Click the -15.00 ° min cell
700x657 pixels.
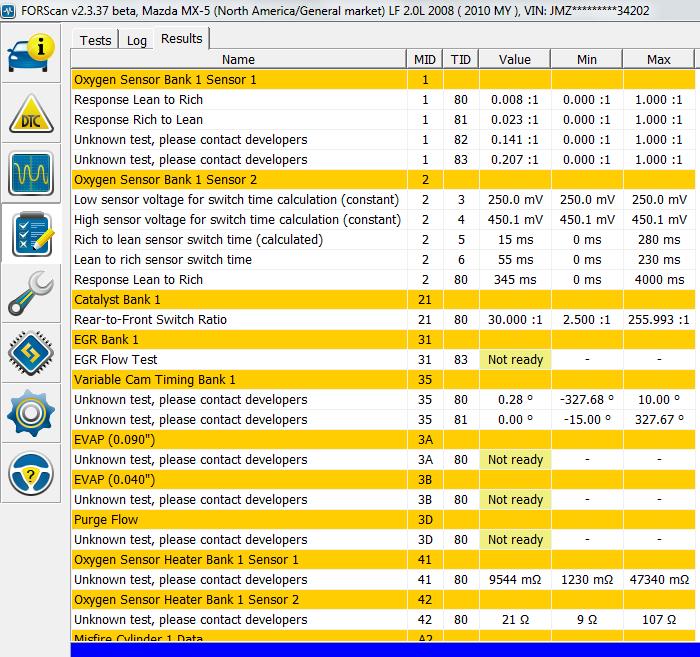coord(587,420)
